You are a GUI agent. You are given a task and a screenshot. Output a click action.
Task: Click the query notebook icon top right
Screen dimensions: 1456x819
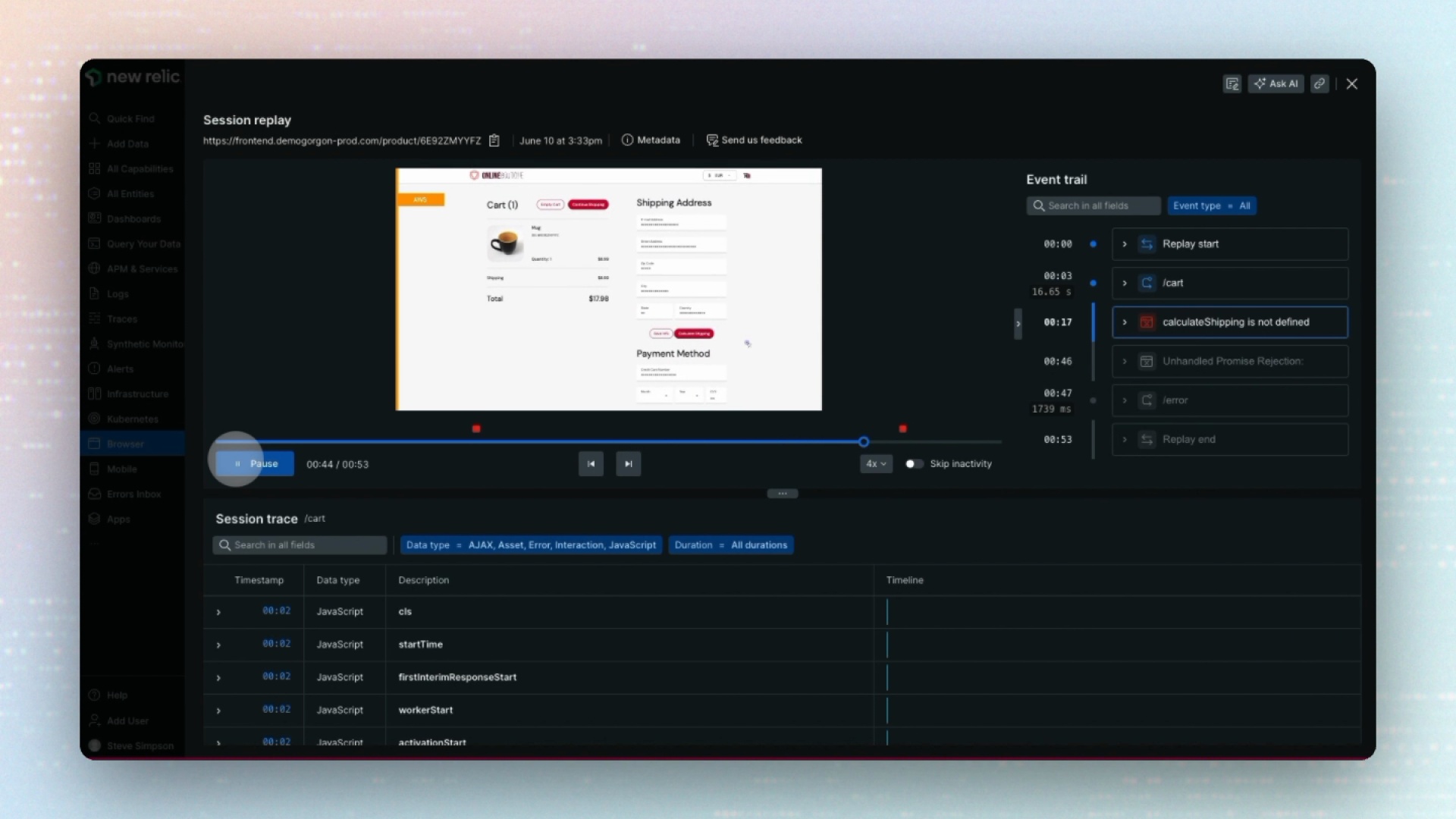(1232, 84)
